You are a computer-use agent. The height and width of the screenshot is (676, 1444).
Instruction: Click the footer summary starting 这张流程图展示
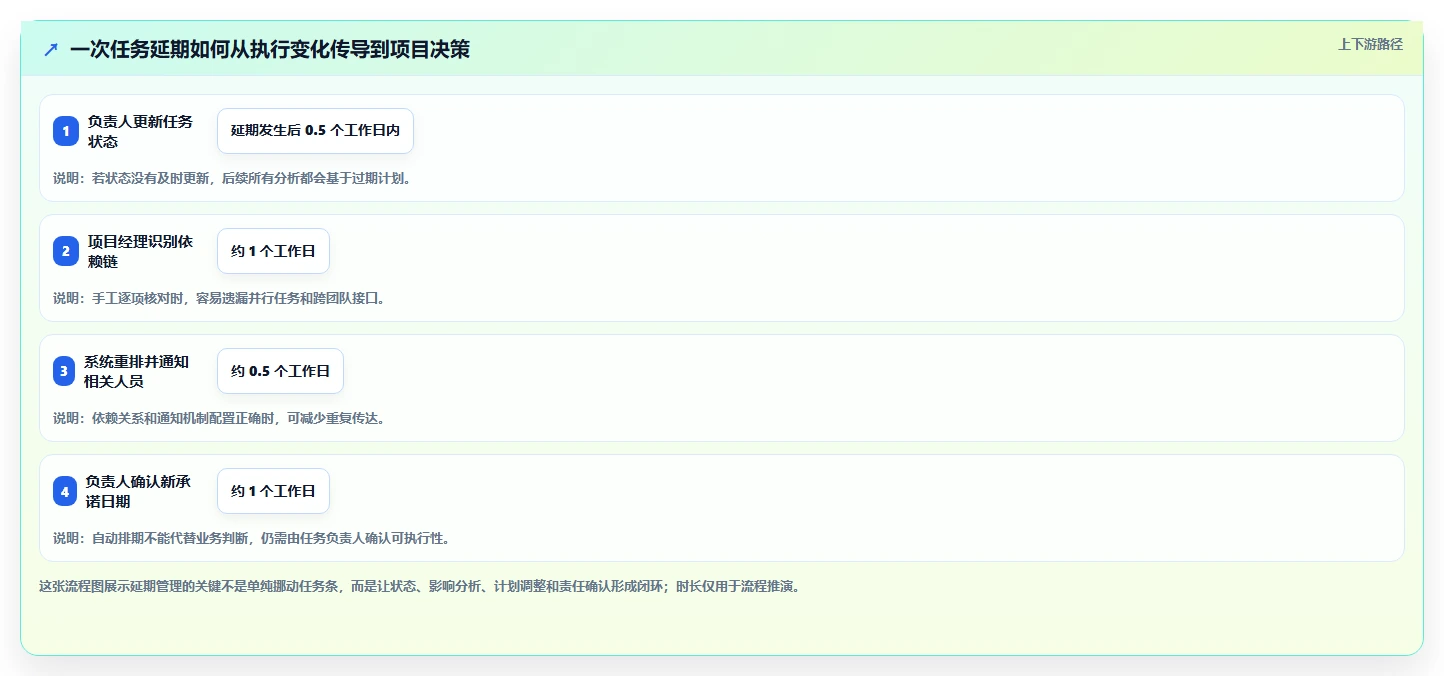point(419,586)
